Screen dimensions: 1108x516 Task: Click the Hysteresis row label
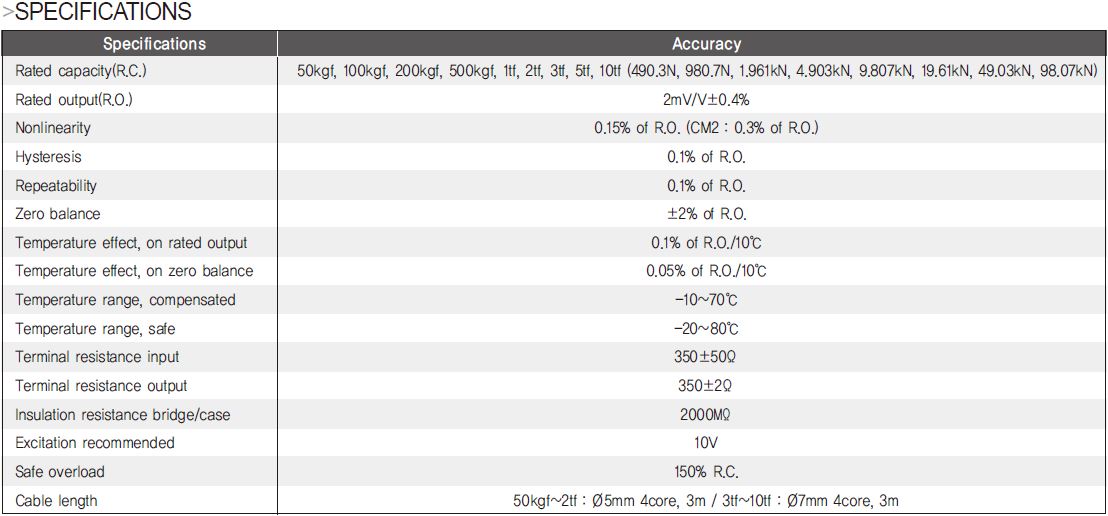pos(48,157)
